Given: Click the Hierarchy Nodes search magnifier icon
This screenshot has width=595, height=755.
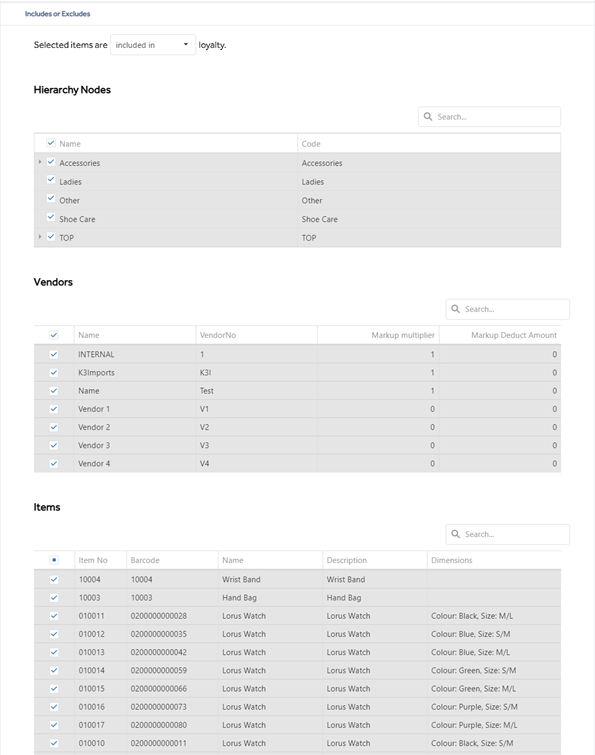Looking at the screenshot, I should pyautogui.click(x=428, y=117).
